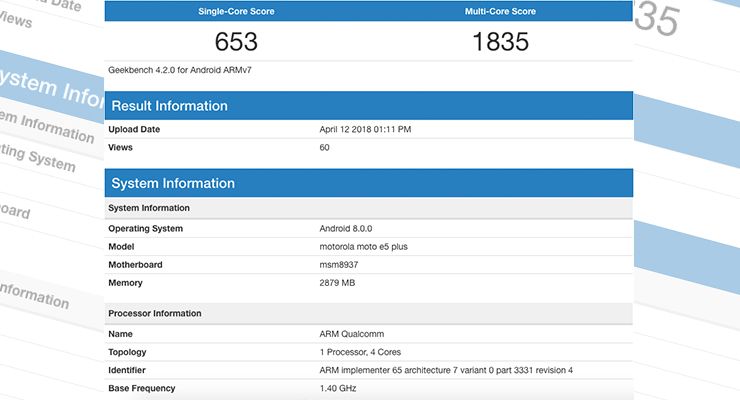Screen dimensions: 740x400
Task: Click the blue System Information section header
Action: tap(173, 183)
